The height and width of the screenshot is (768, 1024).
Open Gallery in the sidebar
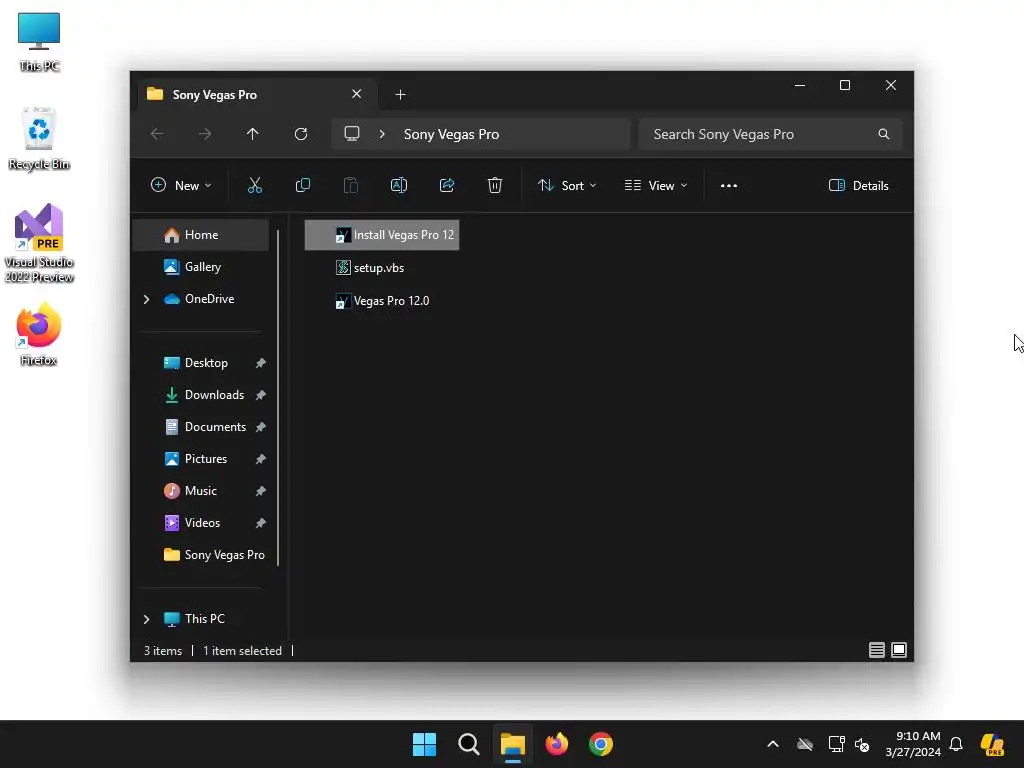click(200, 266)
